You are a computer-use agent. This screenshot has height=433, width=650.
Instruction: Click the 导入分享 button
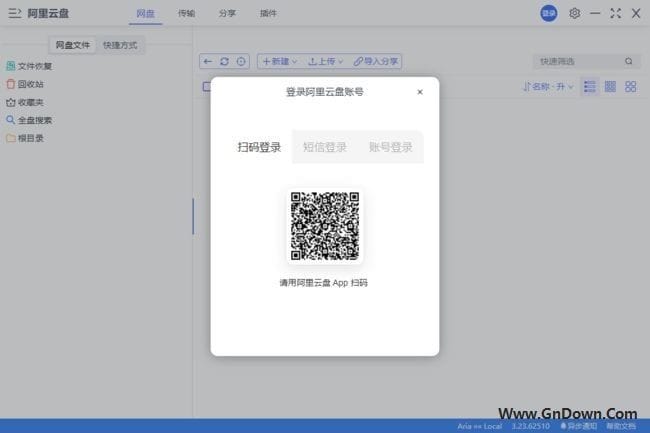tap(376, 61)
